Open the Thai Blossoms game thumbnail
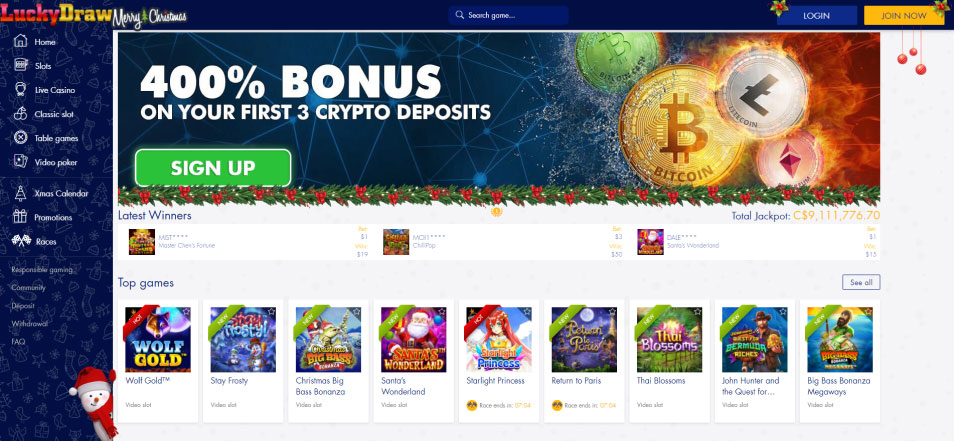The height and width of the screenshot is (441, 954). 669,339
